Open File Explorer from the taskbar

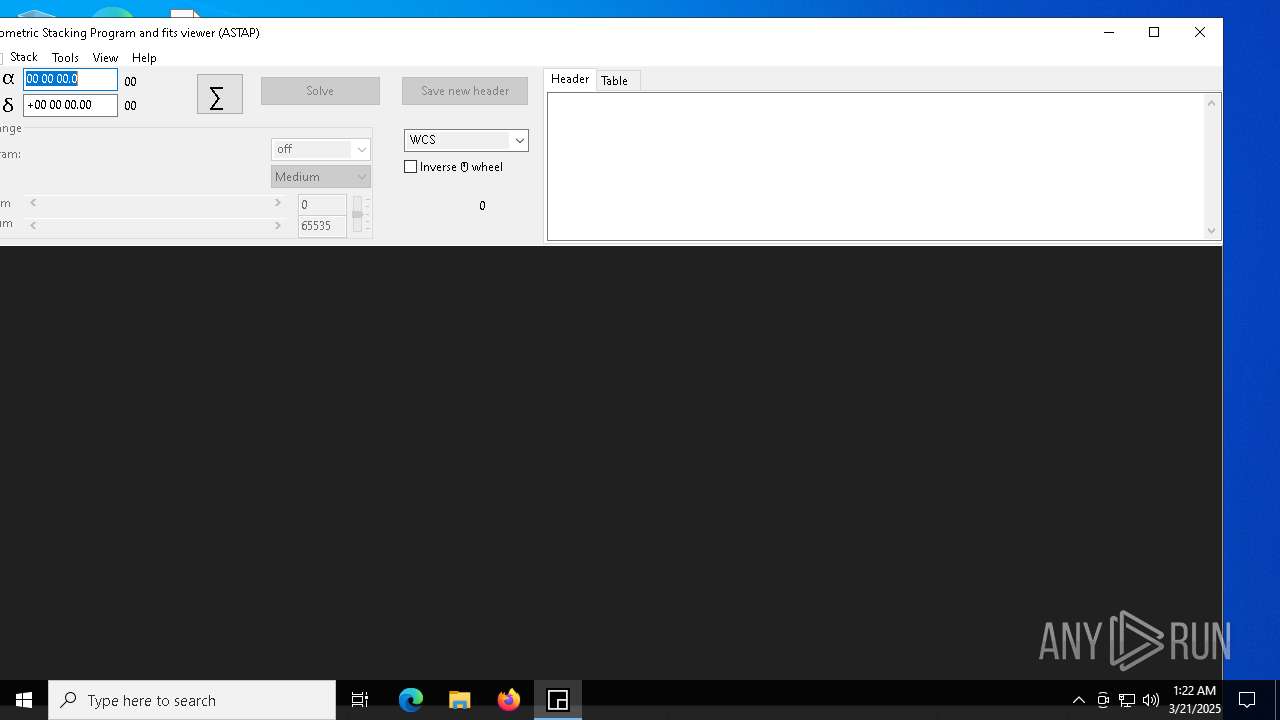click(460, 700)
